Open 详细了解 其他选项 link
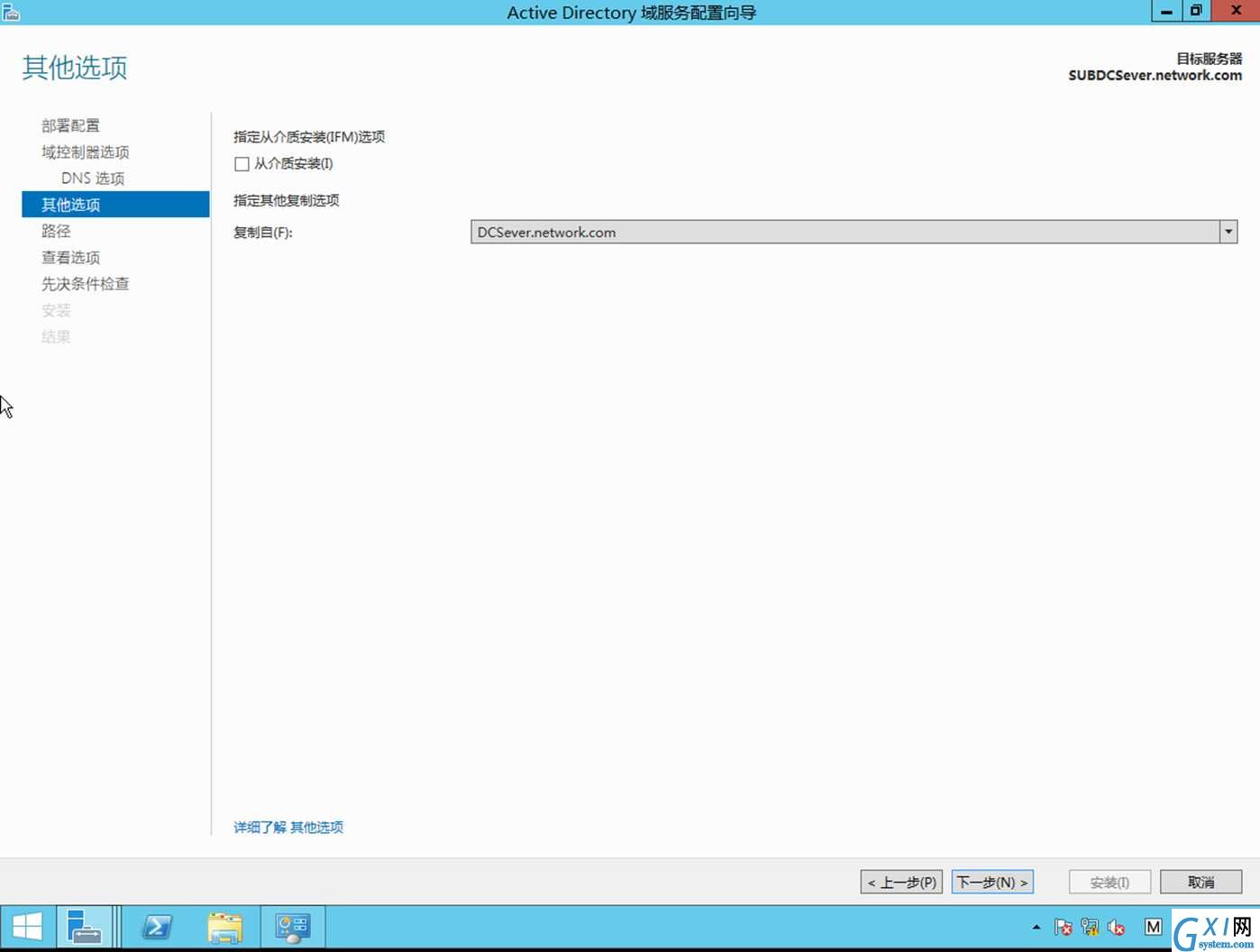The image size is (1260, 952). [288, 827]
